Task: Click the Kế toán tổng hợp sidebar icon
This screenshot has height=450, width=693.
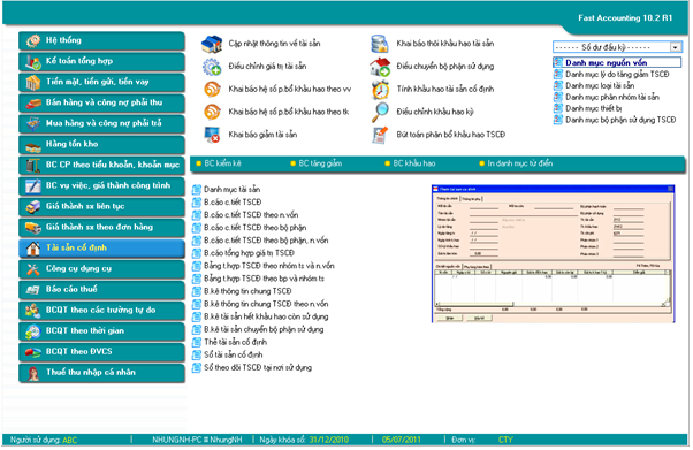Action: click(33, 62)
